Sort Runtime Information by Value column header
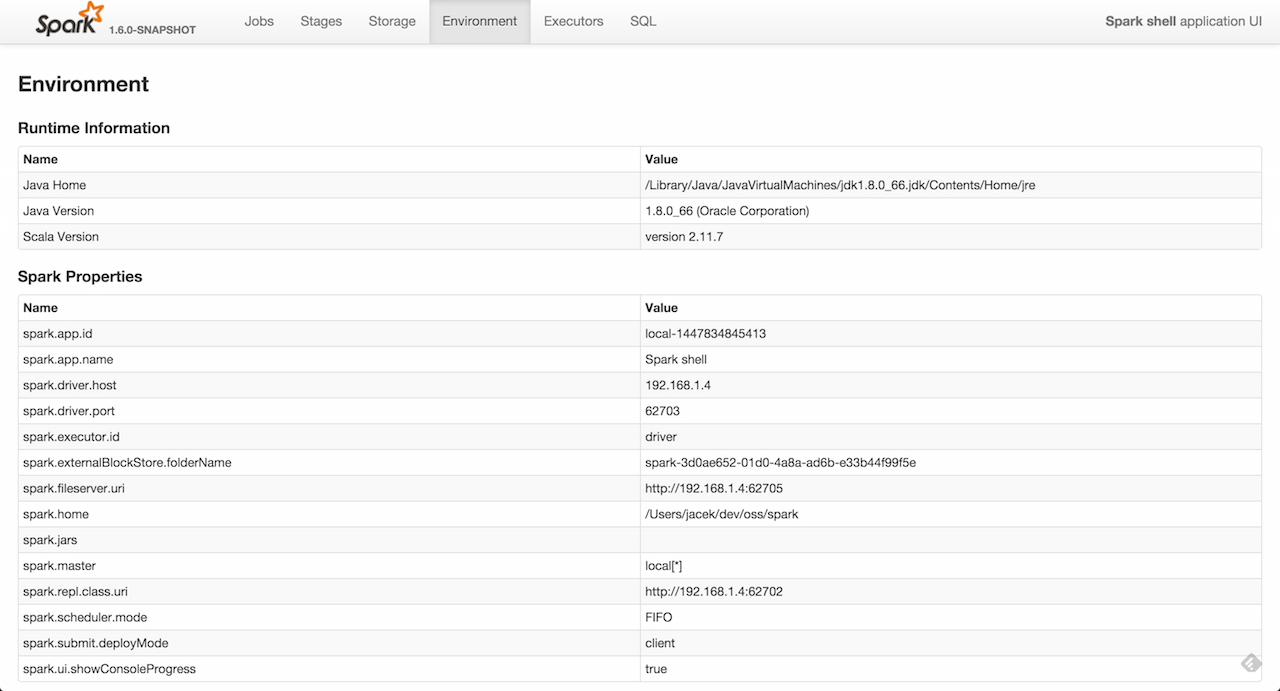This screenshot has width=1280, height=691. click(661, 159)
